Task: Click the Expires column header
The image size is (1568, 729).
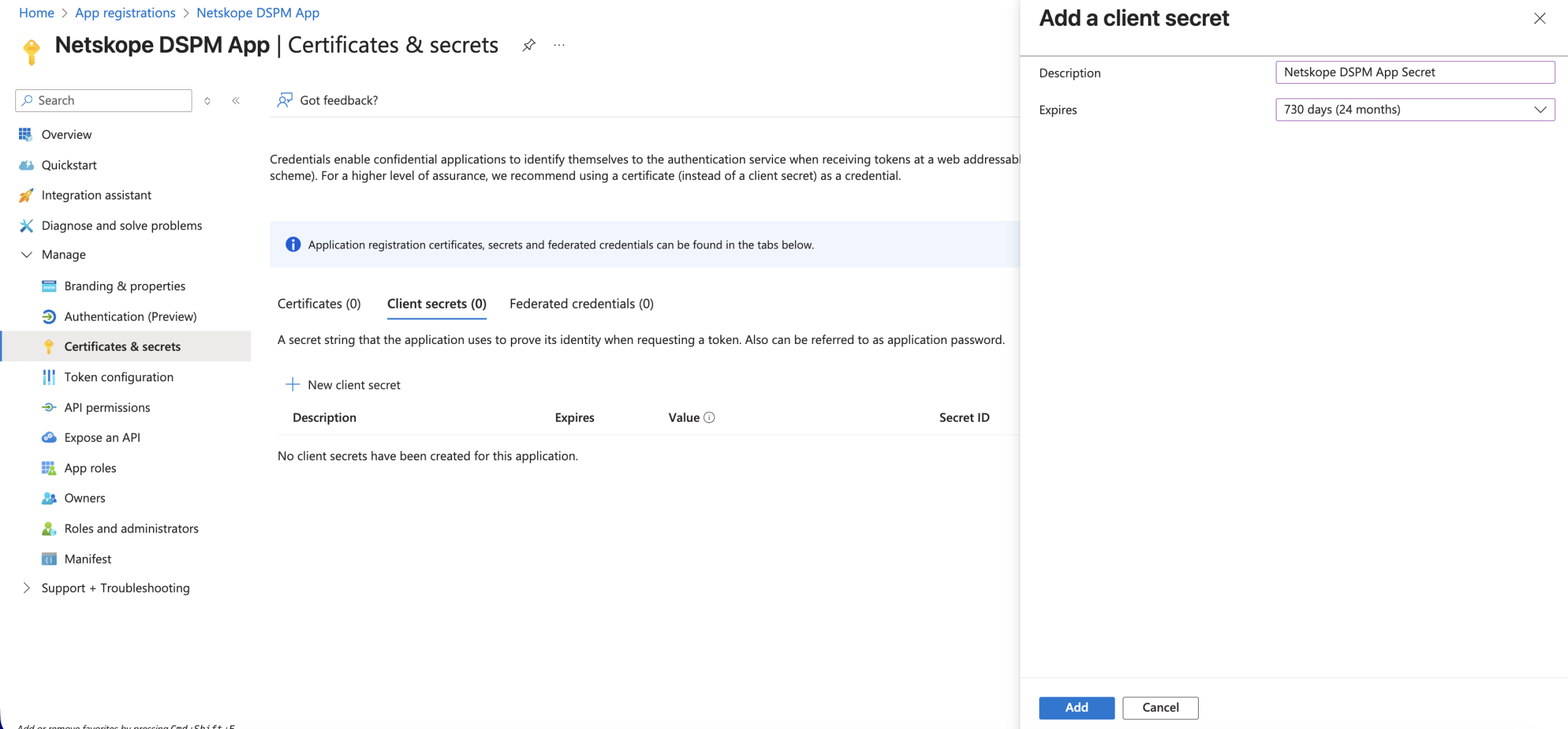Action: click(x=575, y=417)
